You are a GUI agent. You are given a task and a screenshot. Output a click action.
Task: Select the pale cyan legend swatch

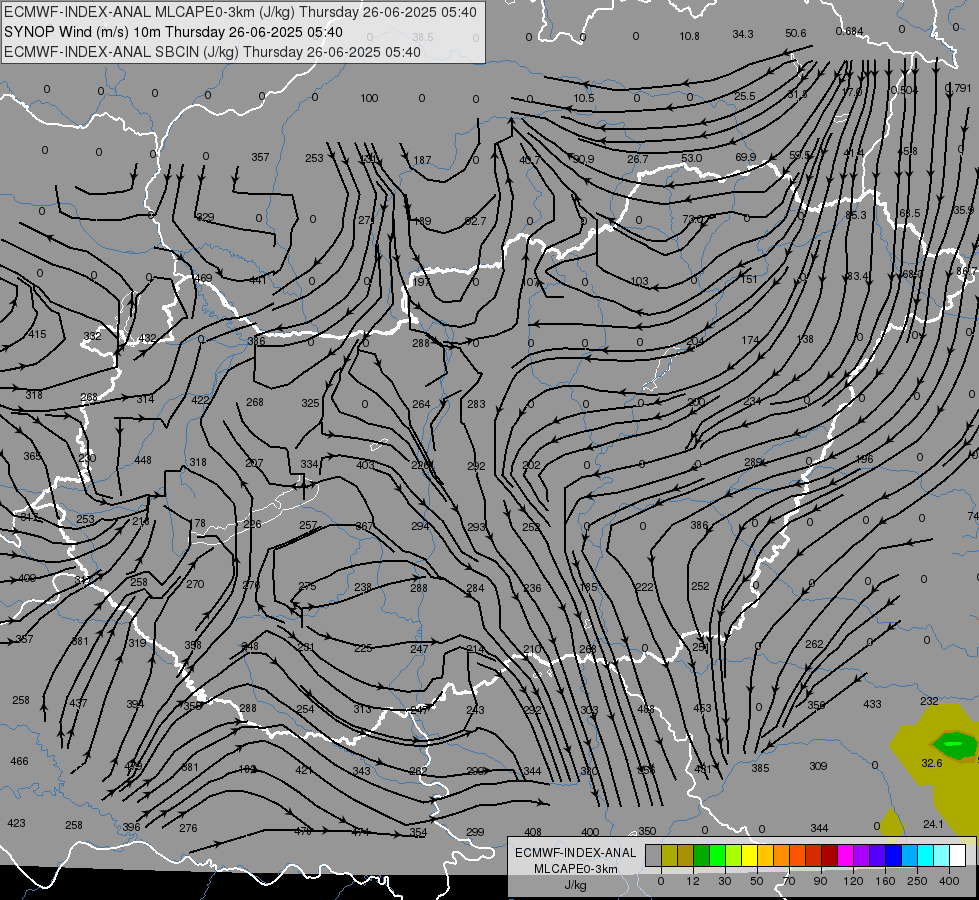[942, 855]
